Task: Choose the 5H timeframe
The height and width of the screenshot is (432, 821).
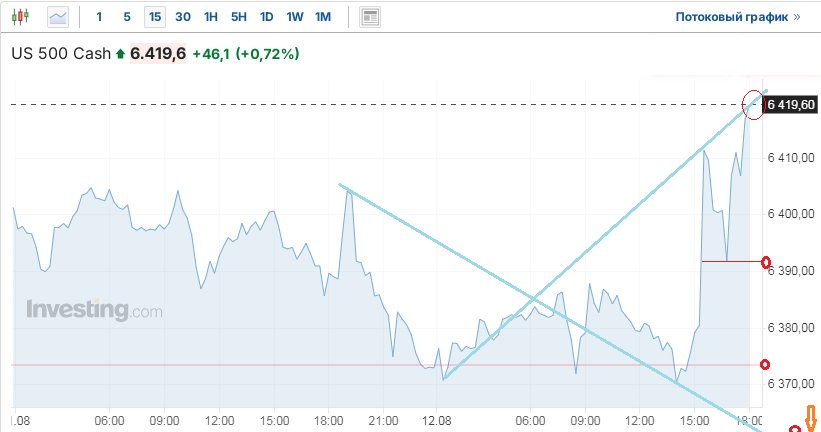Action: [238, 17]
